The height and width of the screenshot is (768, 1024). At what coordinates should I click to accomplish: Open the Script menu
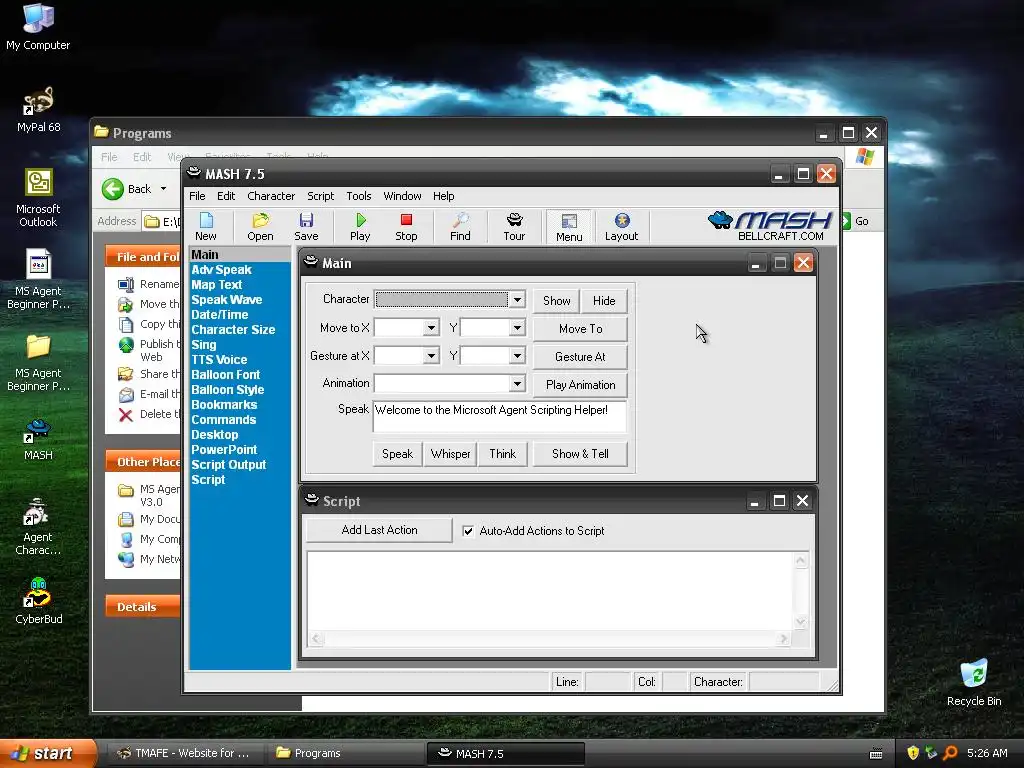pyautogui.click(x=321, y=196)
